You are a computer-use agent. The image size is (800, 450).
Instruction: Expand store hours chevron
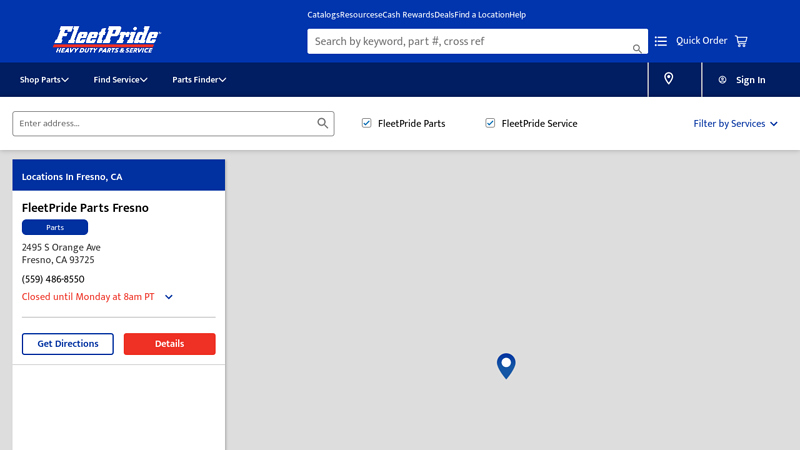(169, 297)
